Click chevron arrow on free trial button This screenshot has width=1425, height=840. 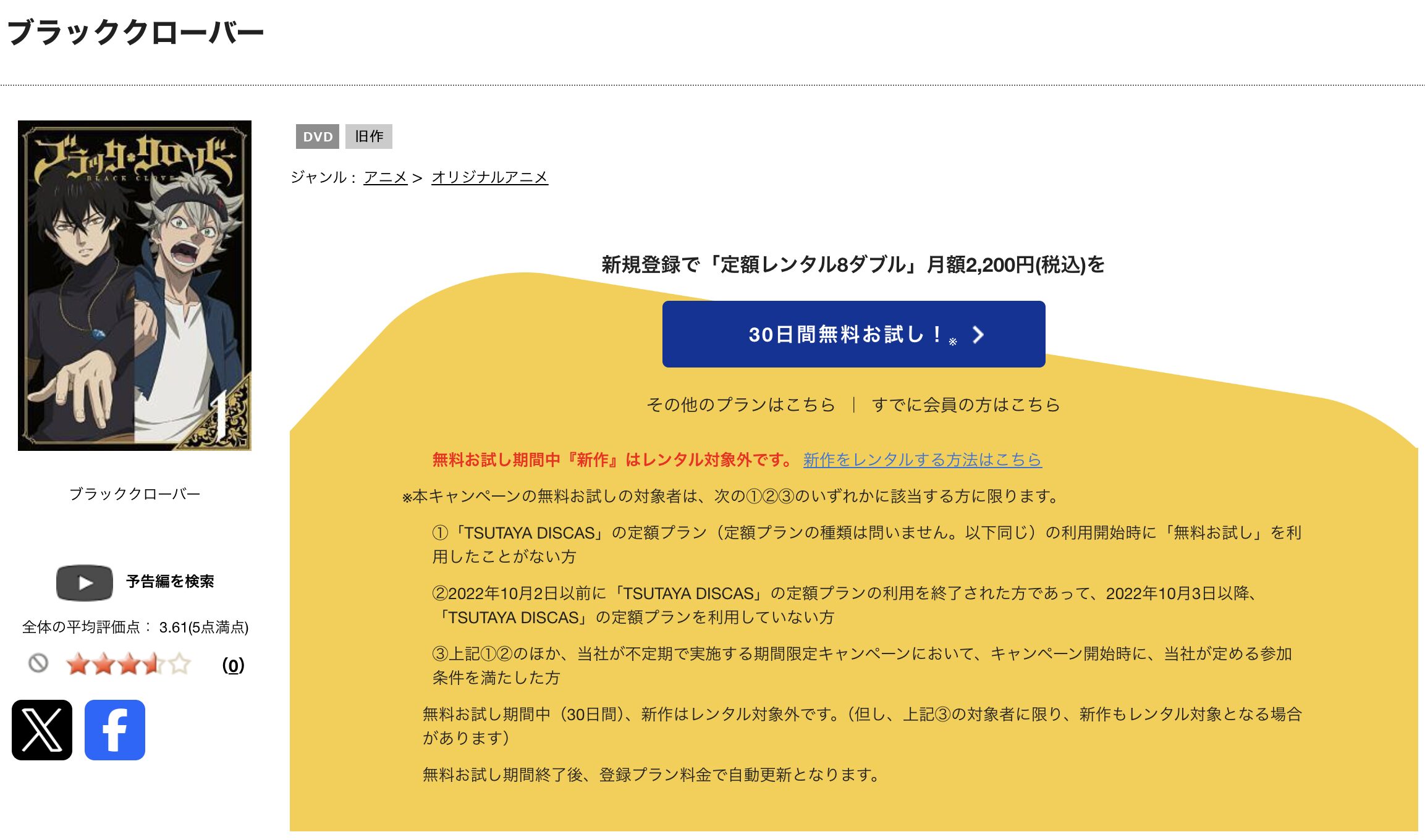pyautogui.click(x=978, y=335)
